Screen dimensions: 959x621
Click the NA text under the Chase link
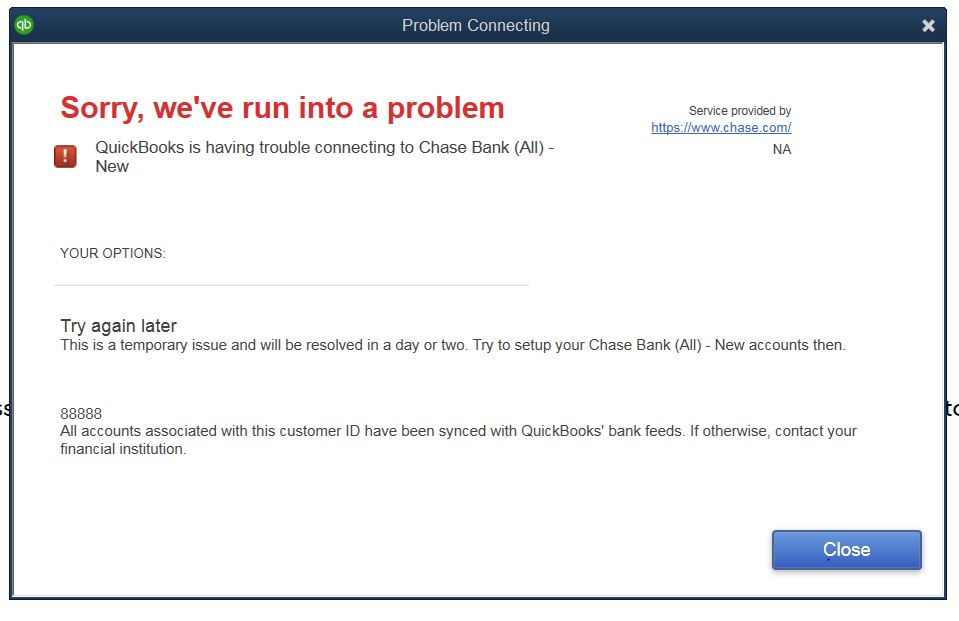click(781, 148)
